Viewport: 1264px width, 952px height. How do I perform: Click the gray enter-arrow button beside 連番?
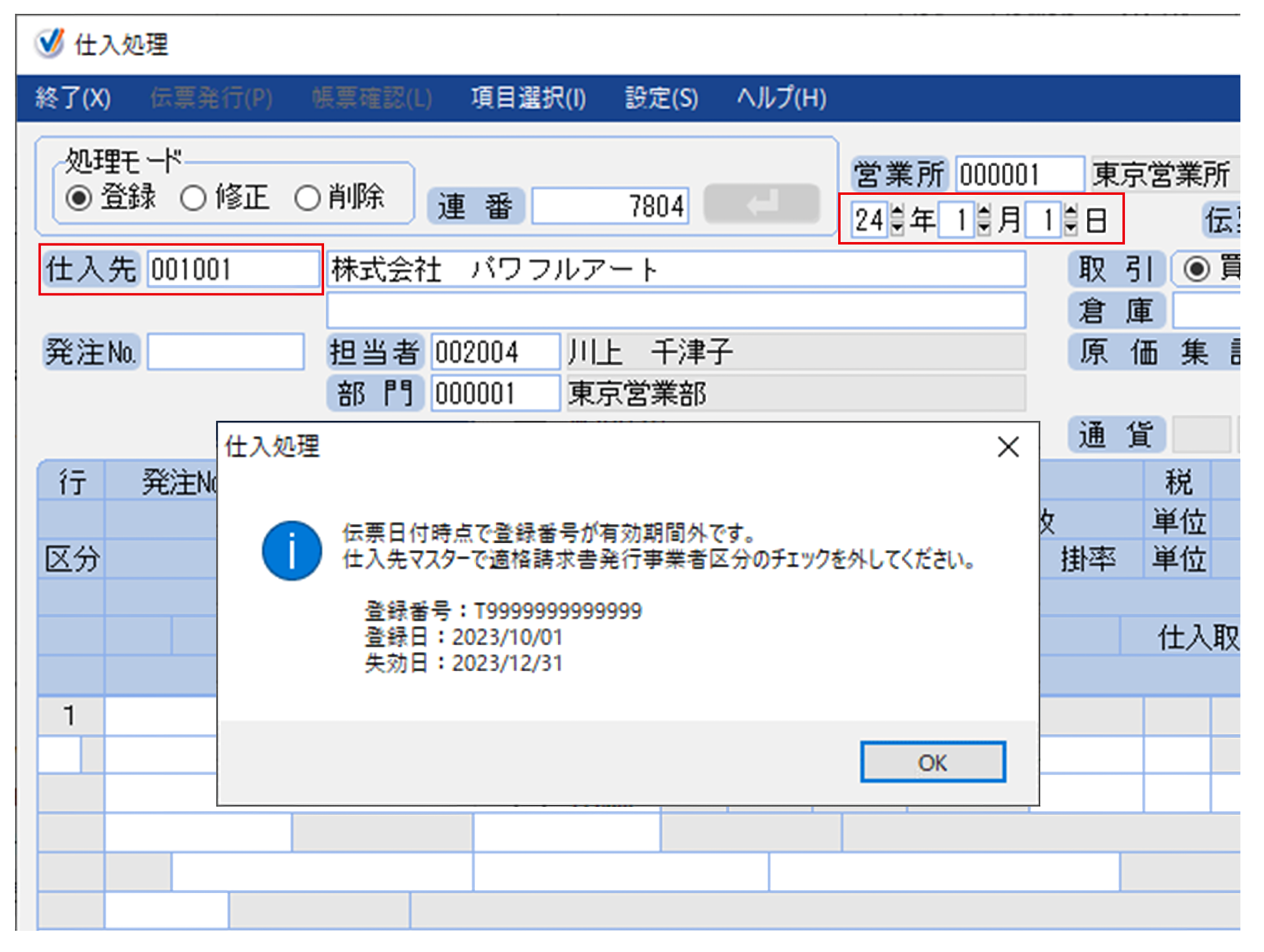[761, 204]
